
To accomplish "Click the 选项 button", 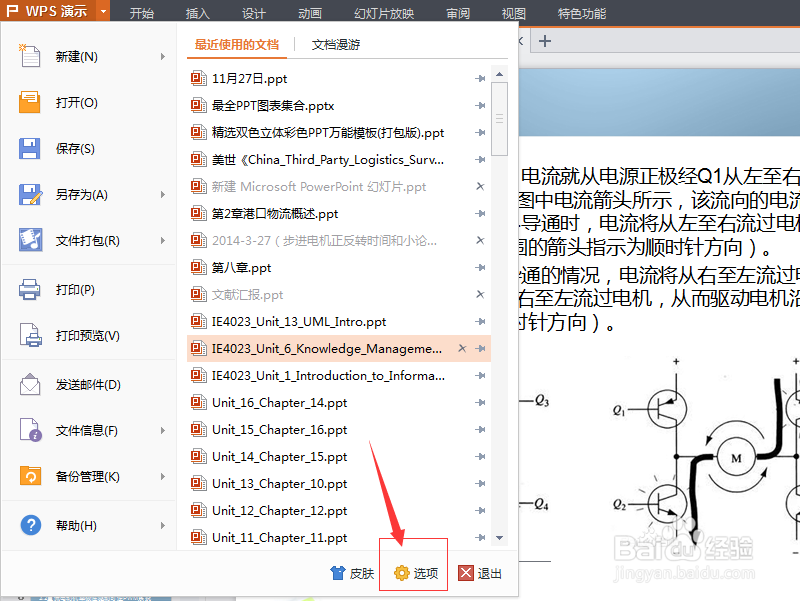I will [416, 573].
